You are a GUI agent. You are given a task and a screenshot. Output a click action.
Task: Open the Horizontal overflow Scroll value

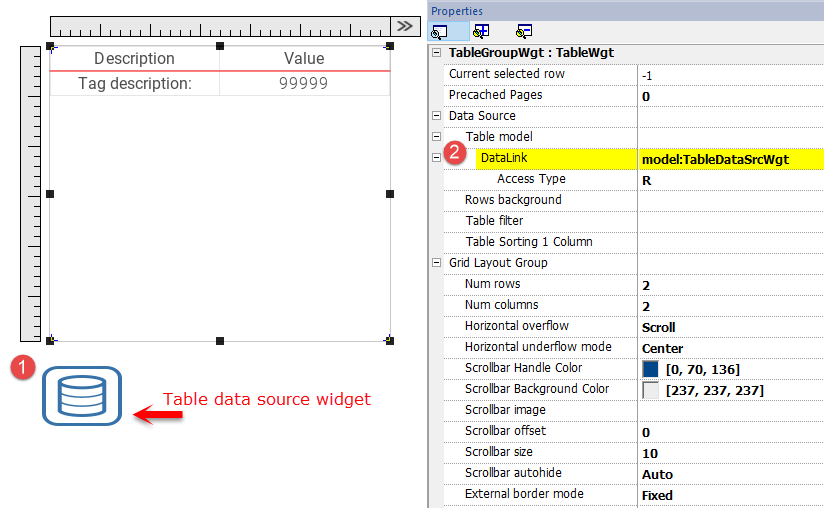pyautogui.click(x=731, y=327)
